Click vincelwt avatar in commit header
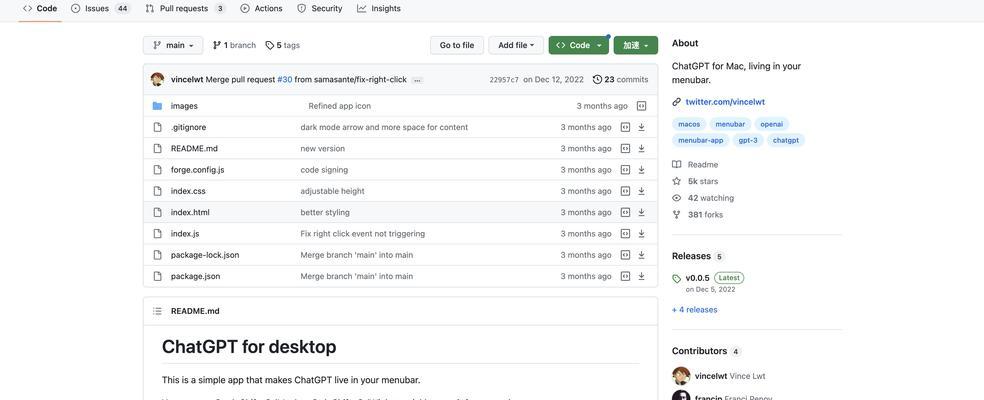 [158, 80]
